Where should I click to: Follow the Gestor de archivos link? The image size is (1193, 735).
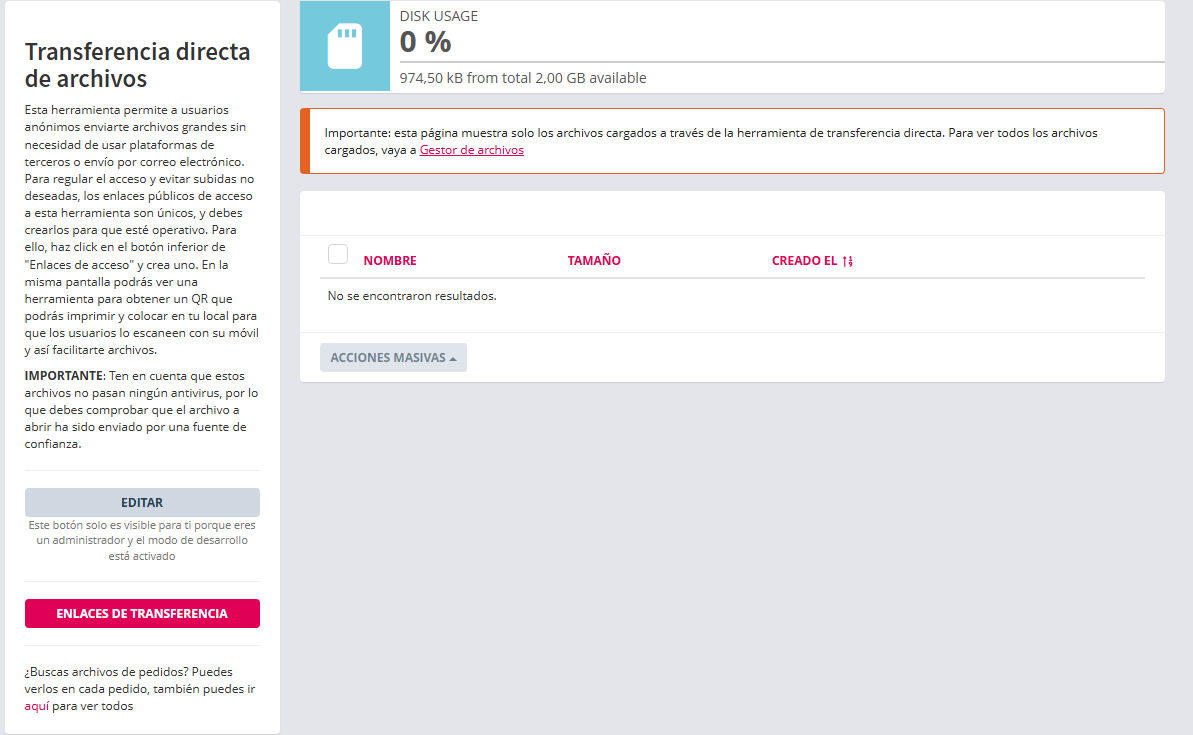tap(471, 150)
